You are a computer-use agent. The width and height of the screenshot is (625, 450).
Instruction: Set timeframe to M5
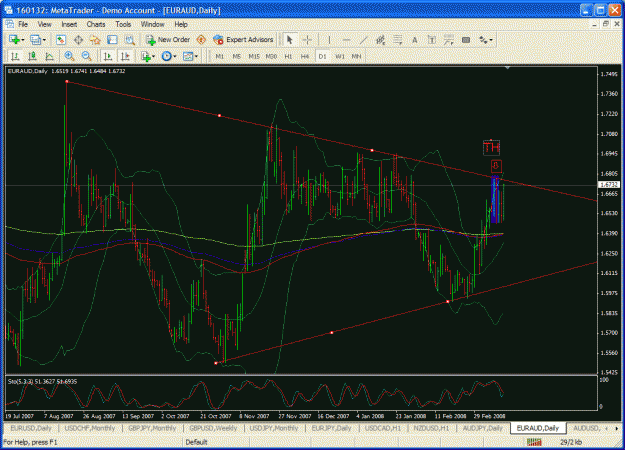point(237,56)
